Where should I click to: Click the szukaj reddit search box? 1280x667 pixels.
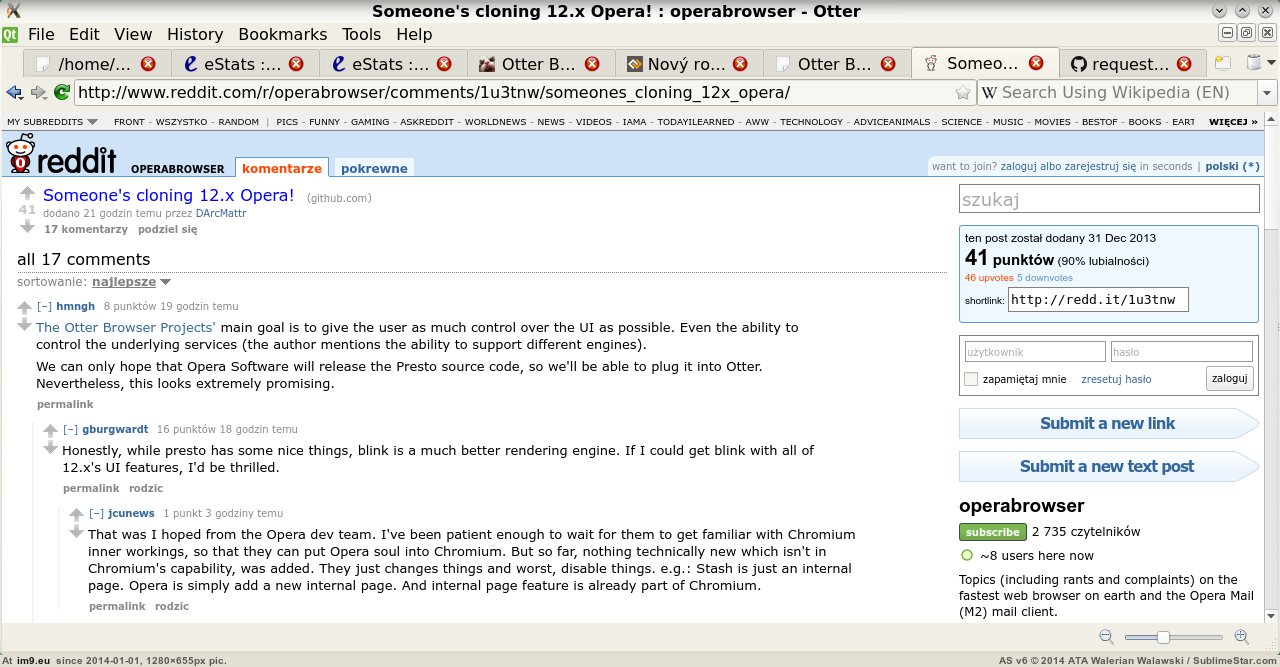click(1109, 199)
